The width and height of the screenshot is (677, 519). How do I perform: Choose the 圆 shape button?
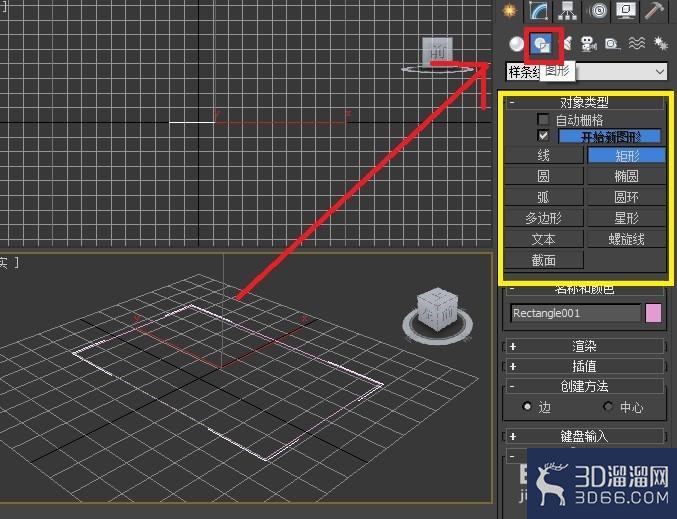point(544,176)
